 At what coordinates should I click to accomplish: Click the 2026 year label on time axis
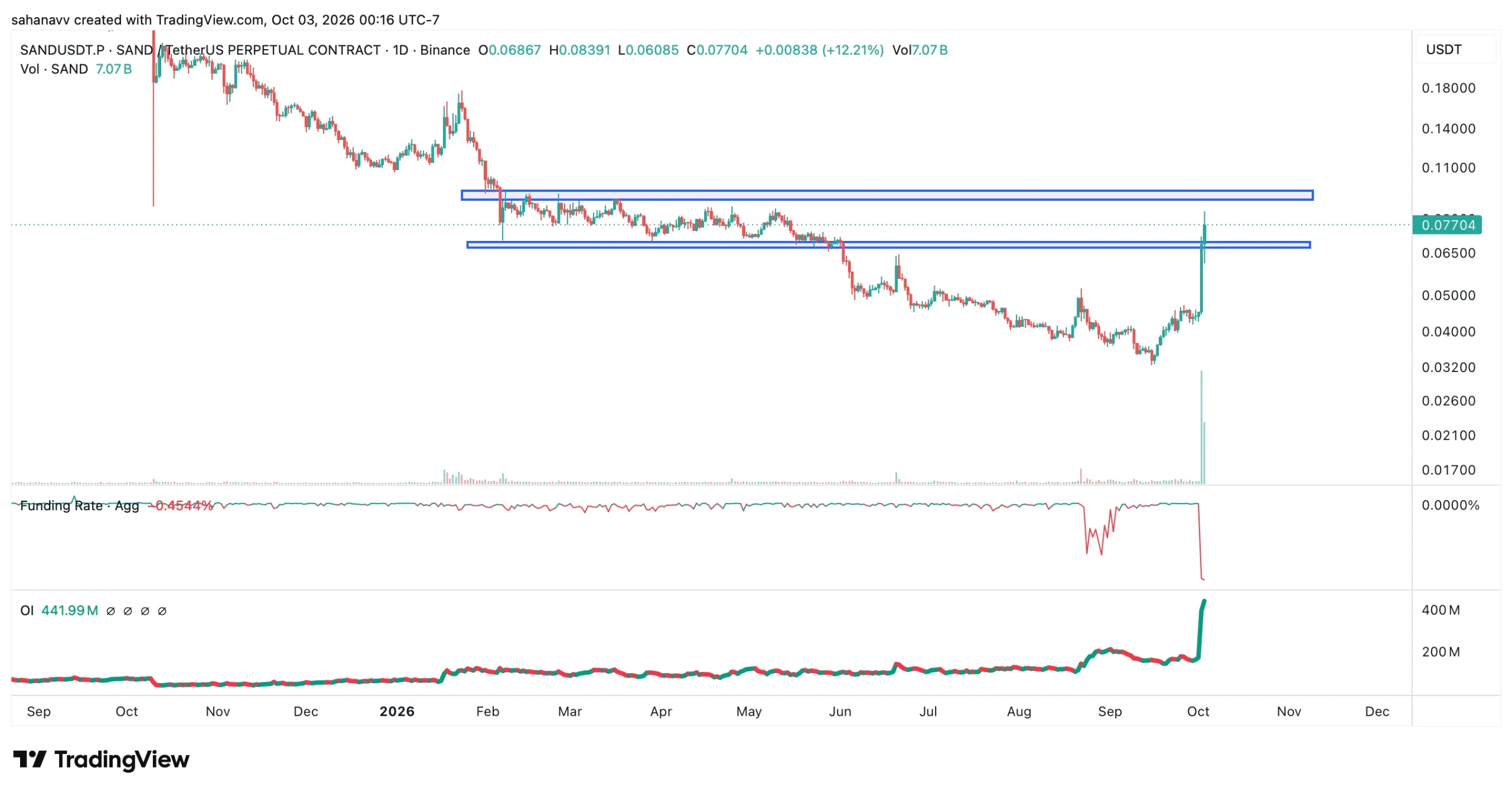pyautogui.click(x=397, y=712)
